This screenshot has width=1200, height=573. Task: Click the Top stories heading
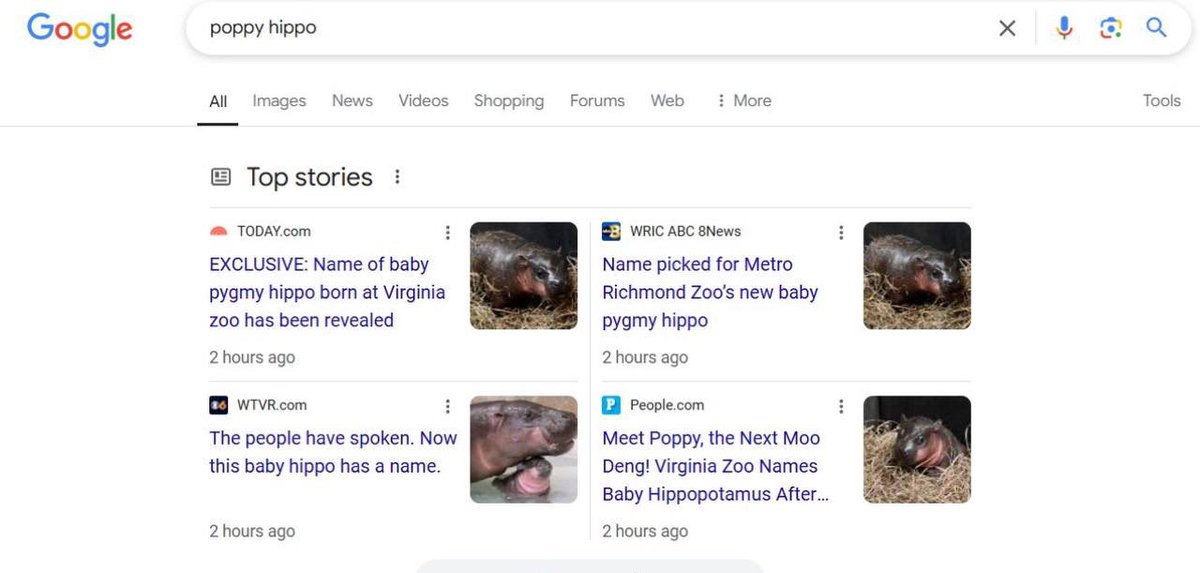click(x=310, y=177)
